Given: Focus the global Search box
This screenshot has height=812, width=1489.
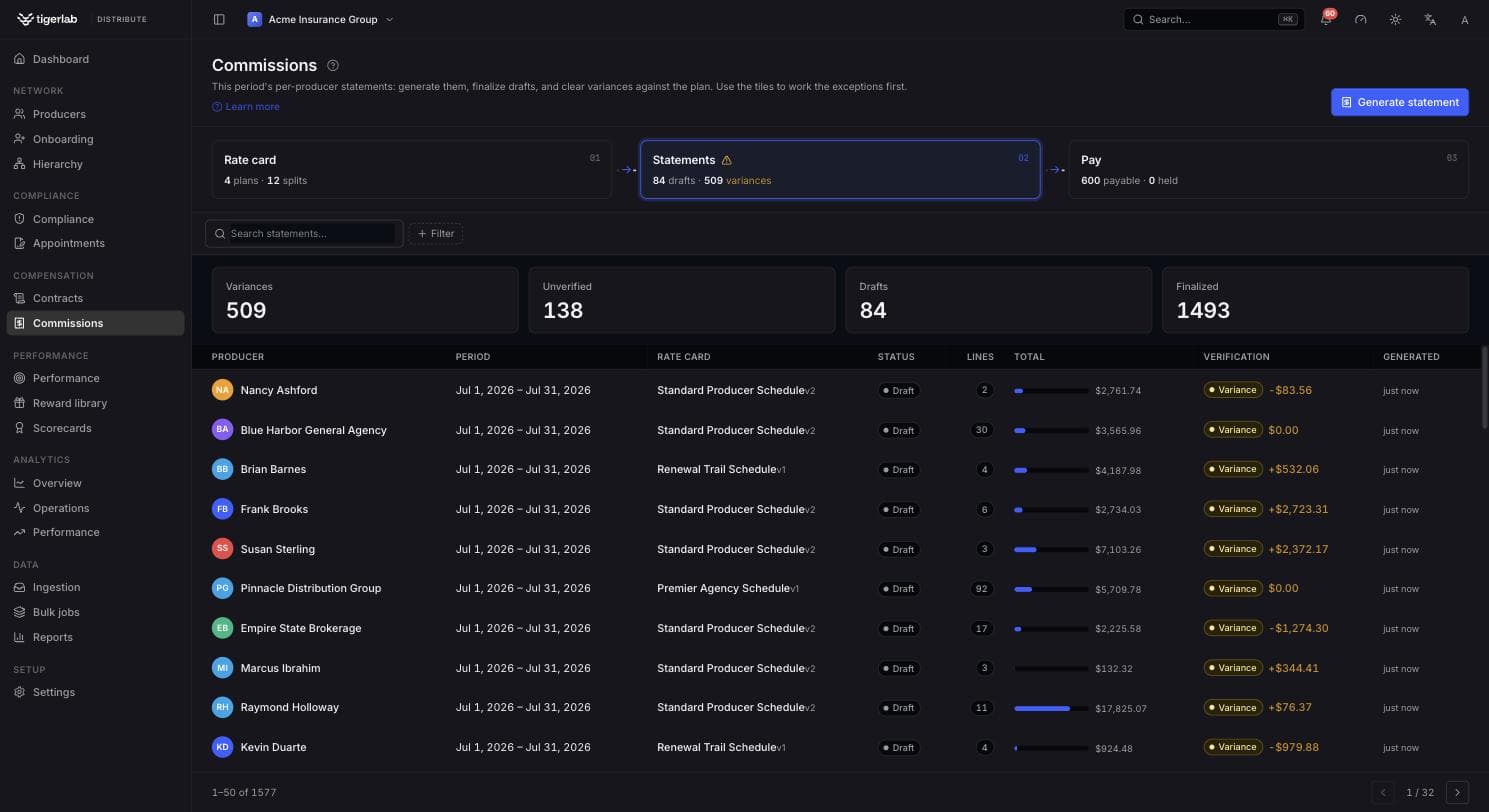Looking at the screenshot, I should pyautogui.click(x=1214, y=19).
